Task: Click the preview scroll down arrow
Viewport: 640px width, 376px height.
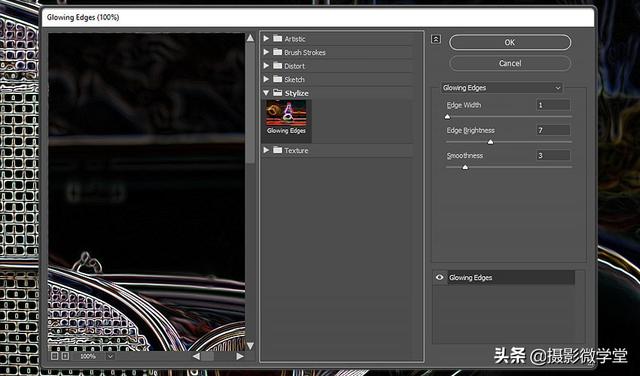Action: point(250,346)
